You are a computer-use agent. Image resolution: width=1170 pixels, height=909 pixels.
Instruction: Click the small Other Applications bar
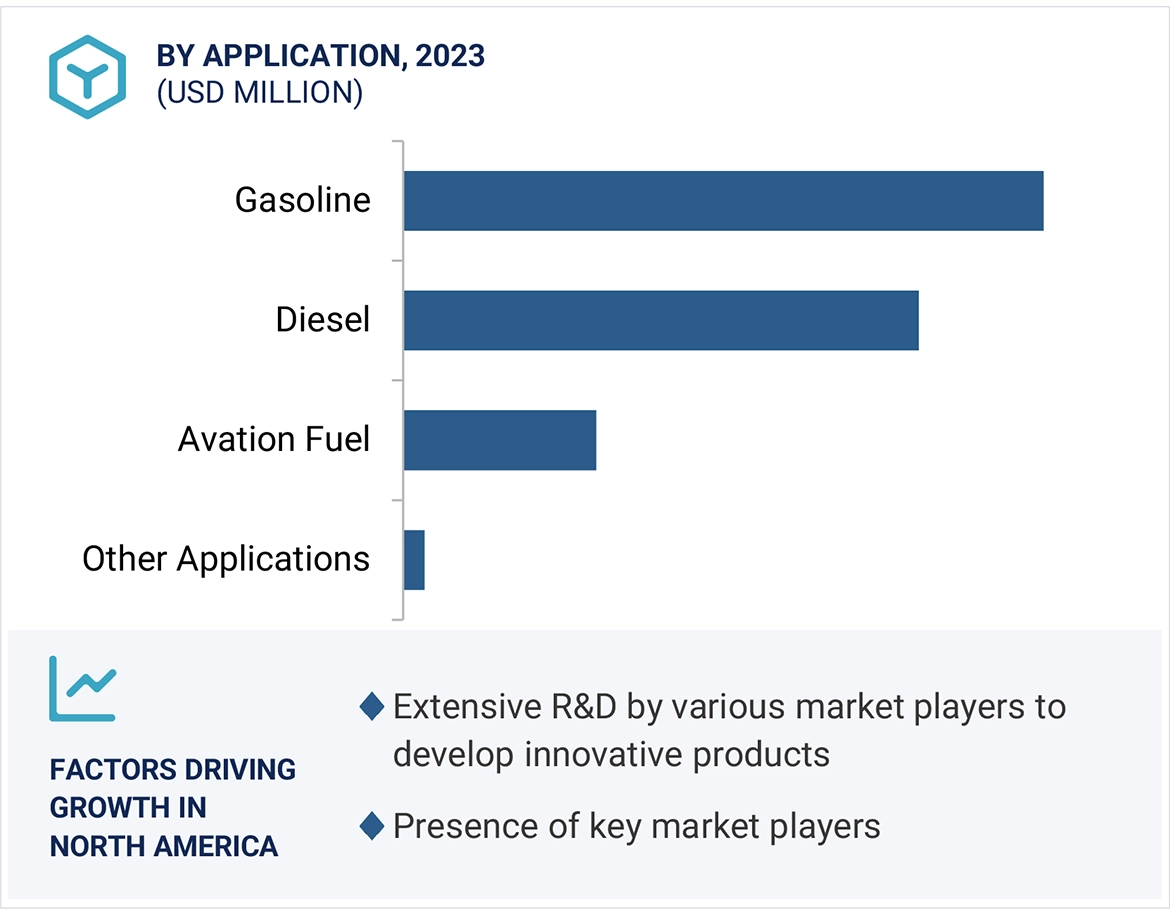point(414,560)
